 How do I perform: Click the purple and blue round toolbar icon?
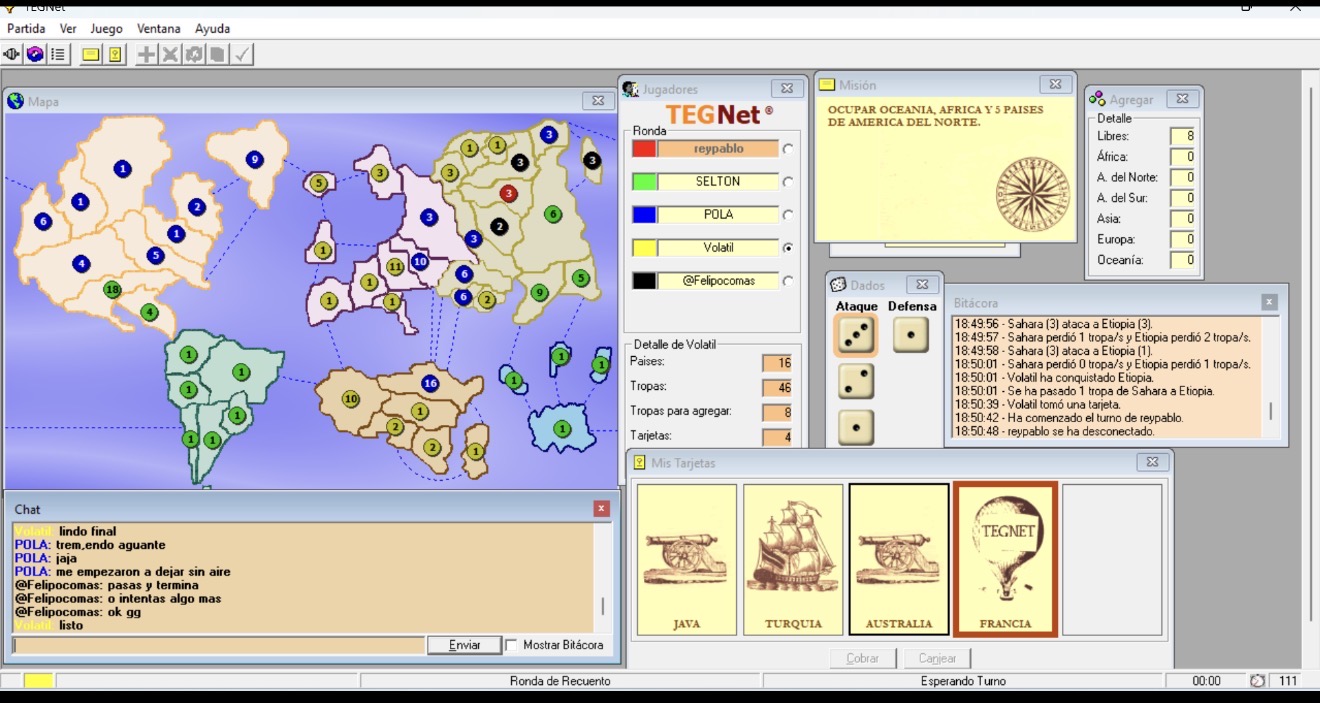point(35,54)
